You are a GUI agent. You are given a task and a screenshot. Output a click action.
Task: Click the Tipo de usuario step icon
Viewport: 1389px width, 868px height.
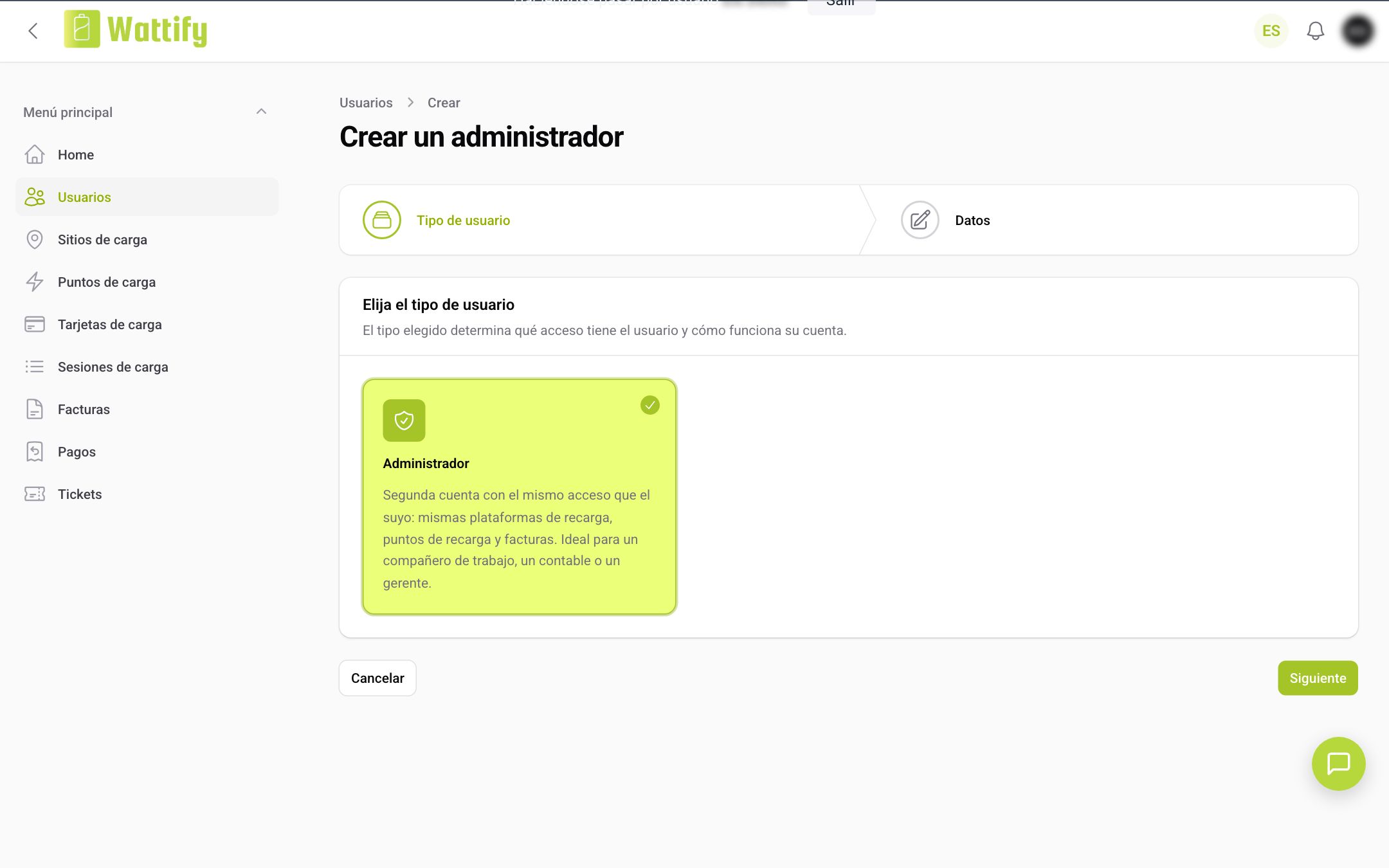(x=382, y=220)
